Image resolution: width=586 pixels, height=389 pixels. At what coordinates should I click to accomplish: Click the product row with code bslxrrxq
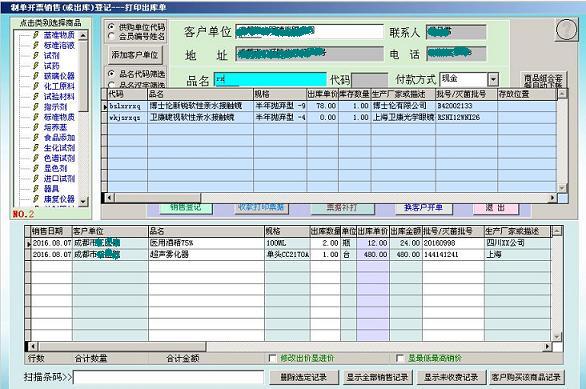pyautogui.click(x=330, y=106)
